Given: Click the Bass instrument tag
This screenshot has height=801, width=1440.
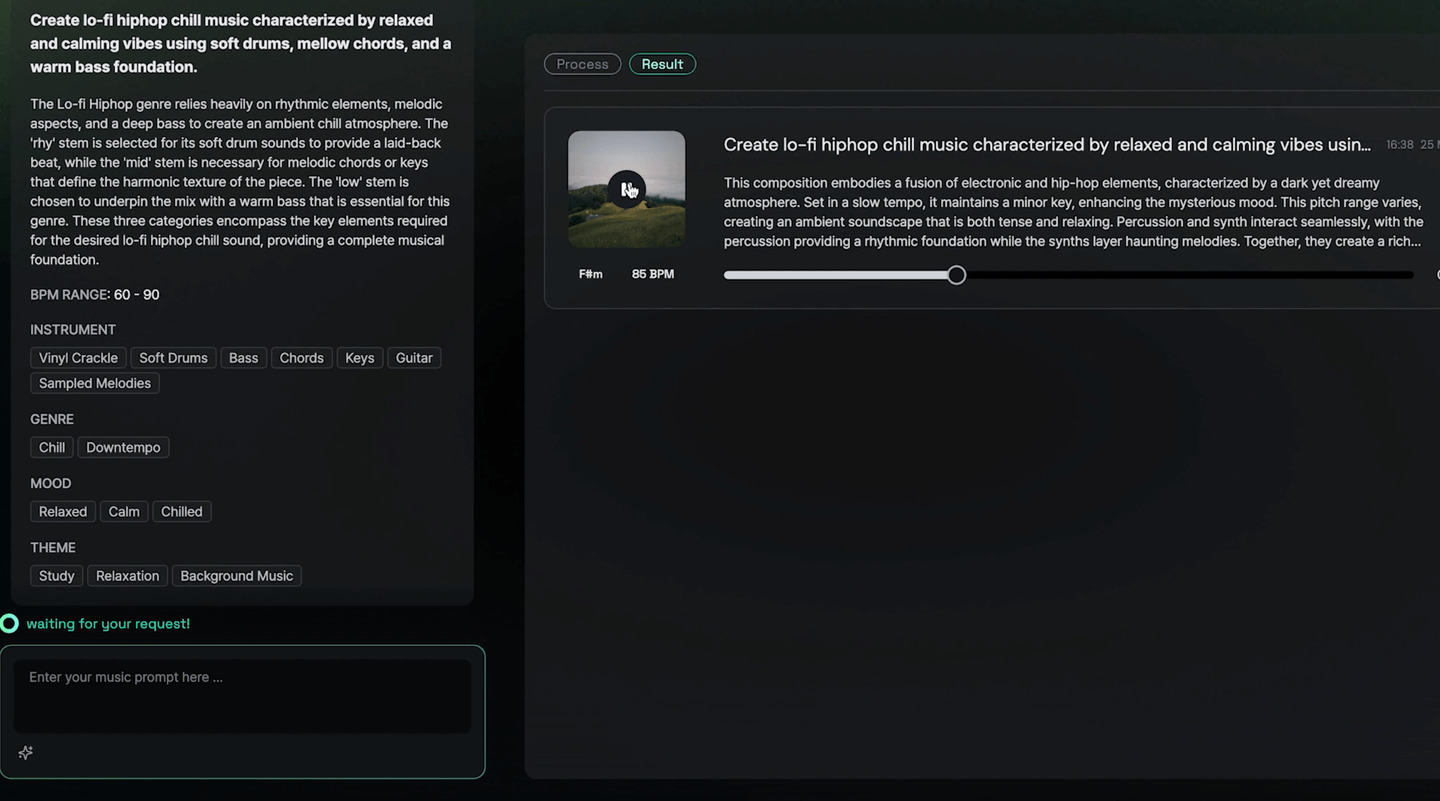Looking at the screenshot, I should 243,358.
